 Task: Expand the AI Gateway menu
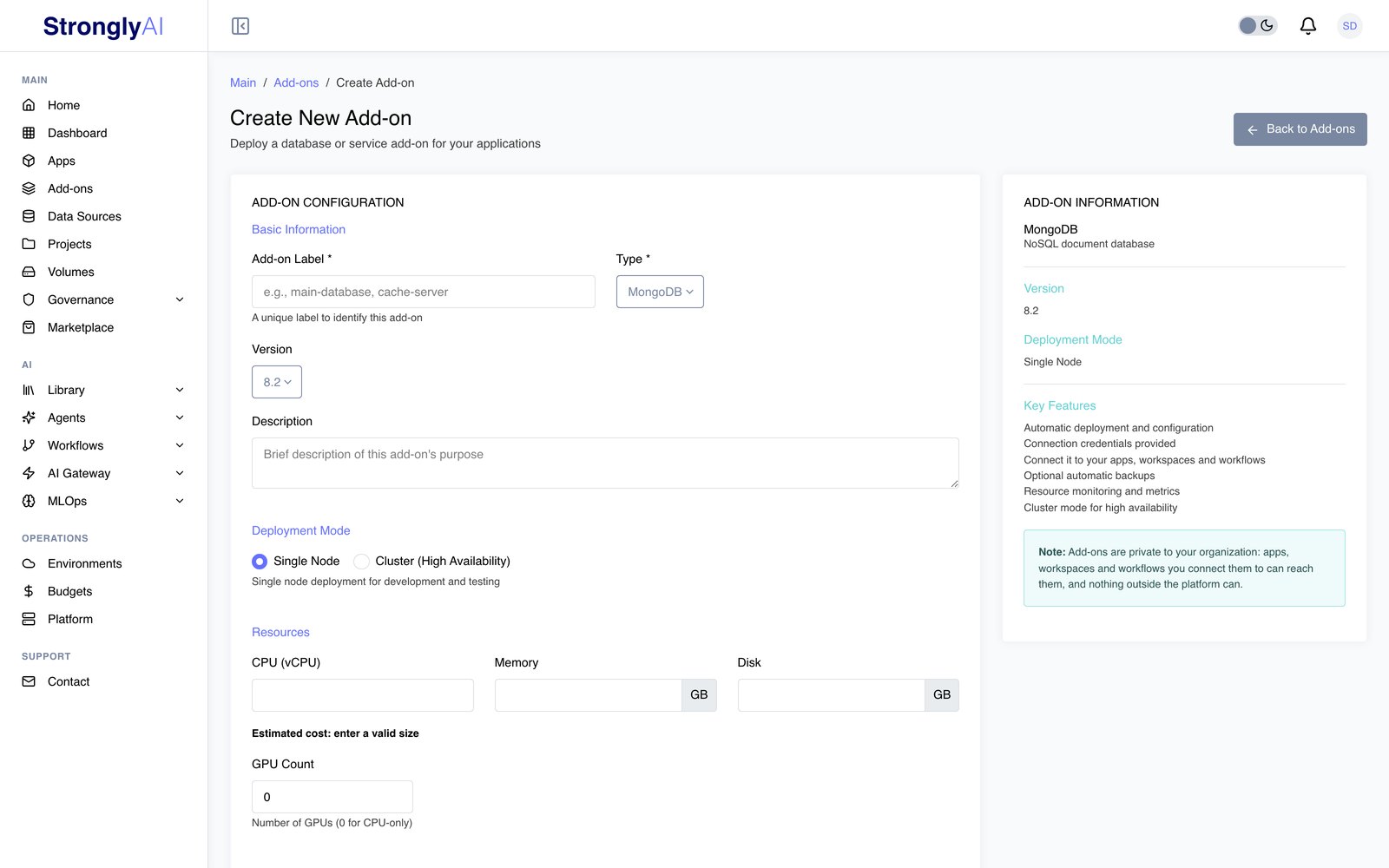[x=103, y=473]
